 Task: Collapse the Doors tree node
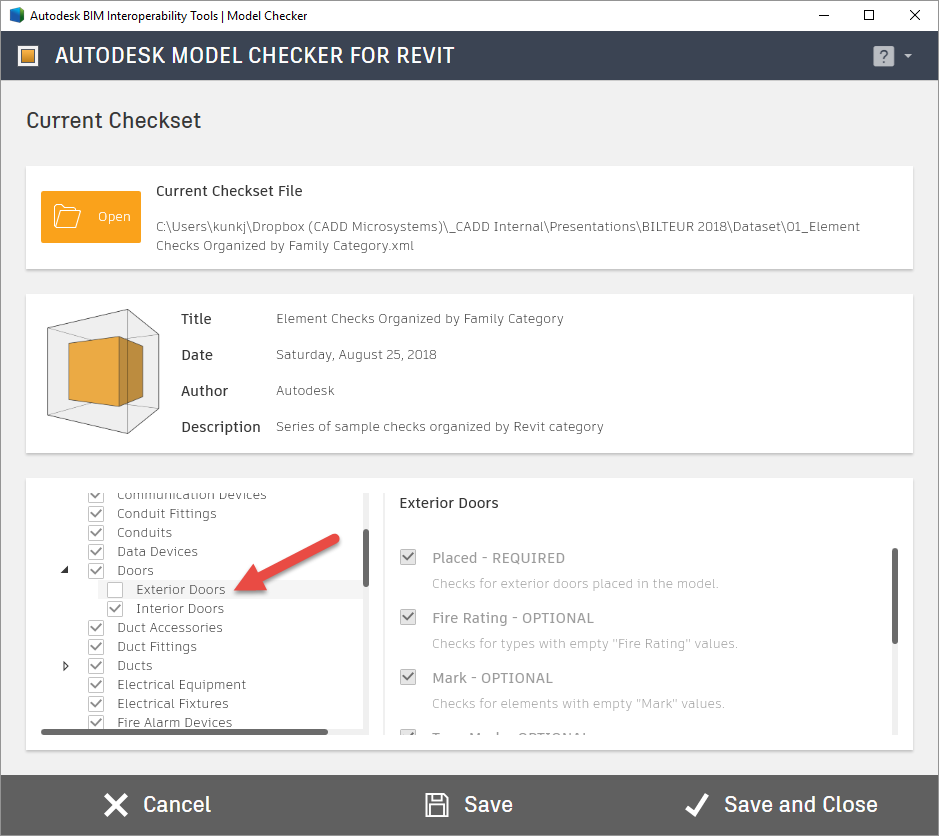[65, 570]
